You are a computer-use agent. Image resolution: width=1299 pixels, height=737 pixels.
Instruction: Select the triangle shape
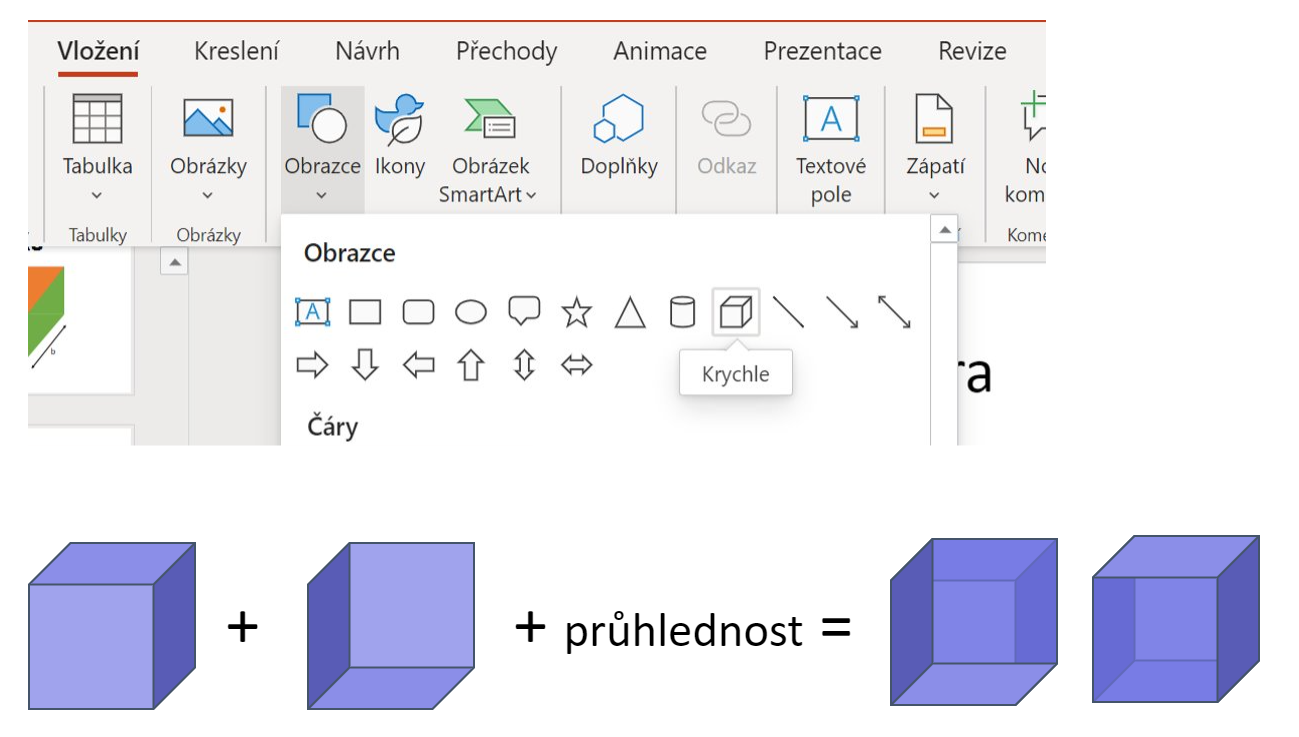point(629,313)
